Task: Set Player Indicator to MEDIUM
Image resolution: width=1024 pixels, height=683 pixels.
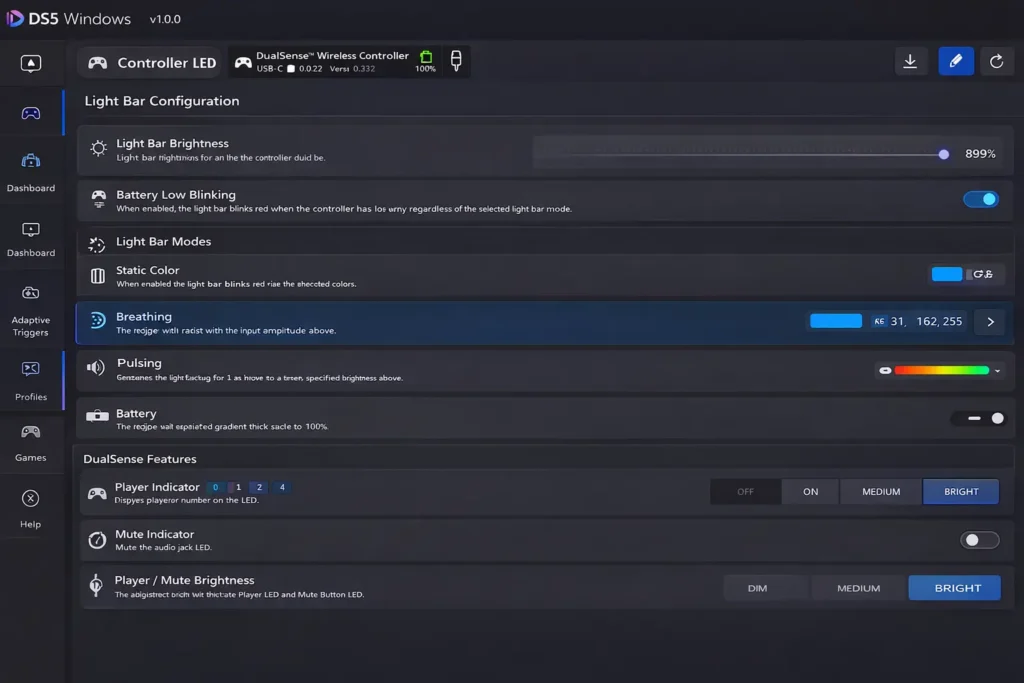Action: 879,491
